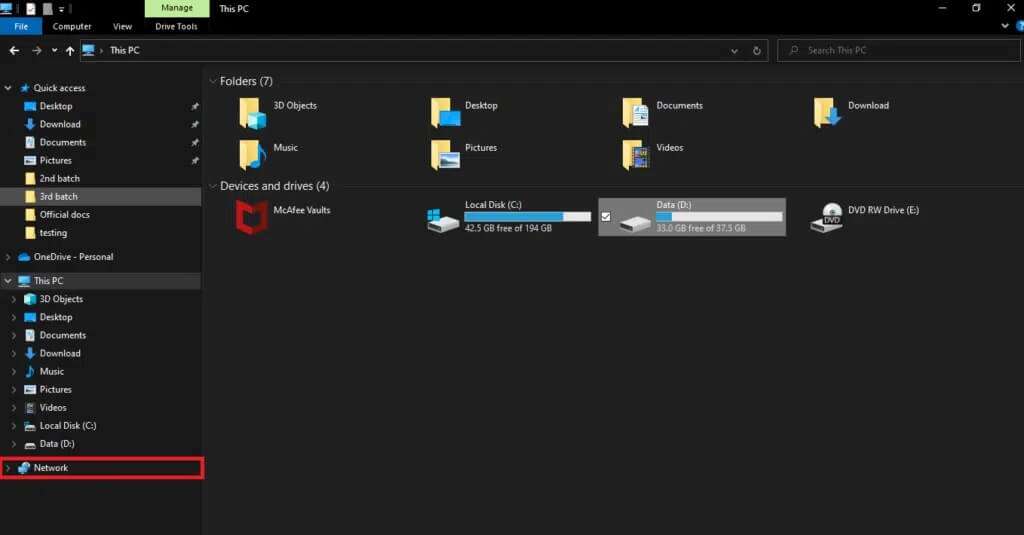Open the 3D Objects folder icon
Image resolution: width=1024 pixels, height=535 pixels.
click(252, 113)
